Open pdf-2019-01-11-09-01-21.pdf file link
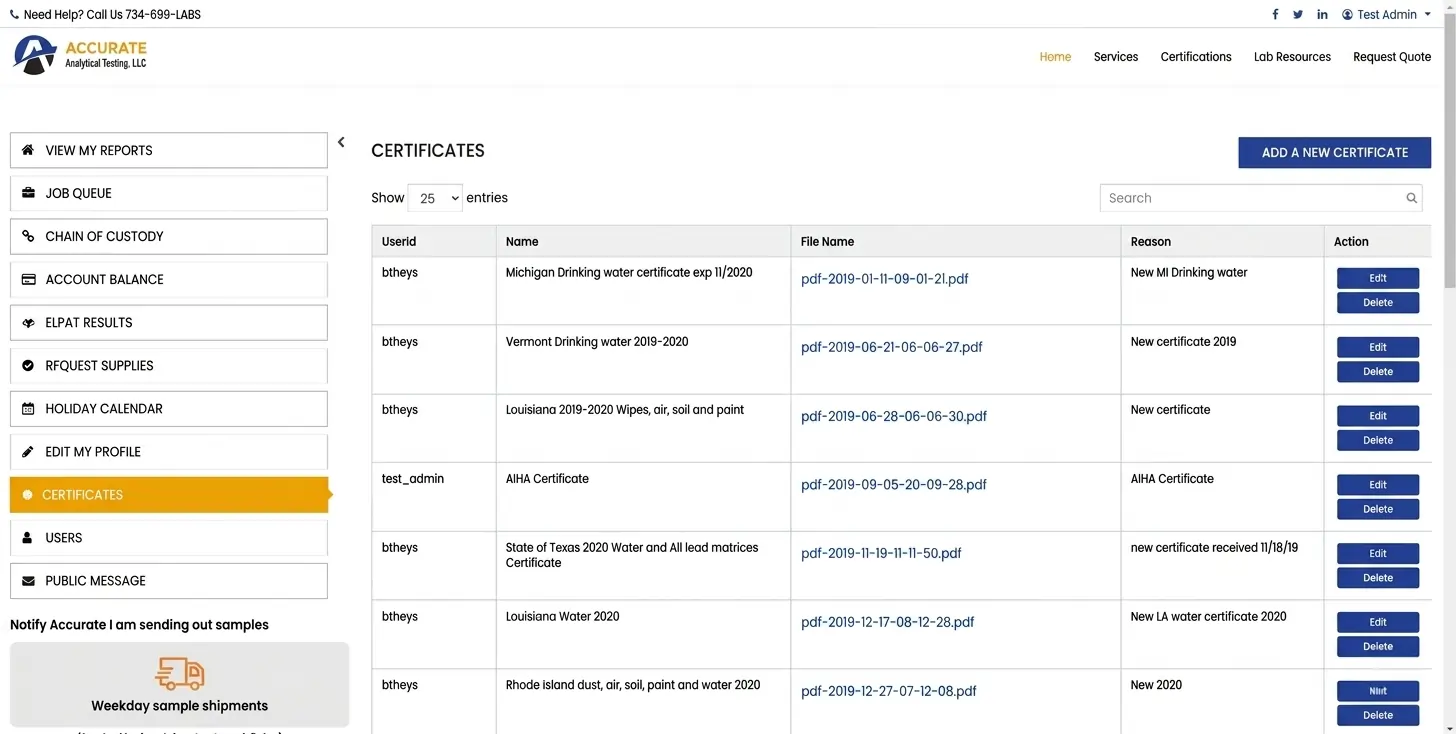Viewport: 1456px width, 734px height. coord(884,279)
